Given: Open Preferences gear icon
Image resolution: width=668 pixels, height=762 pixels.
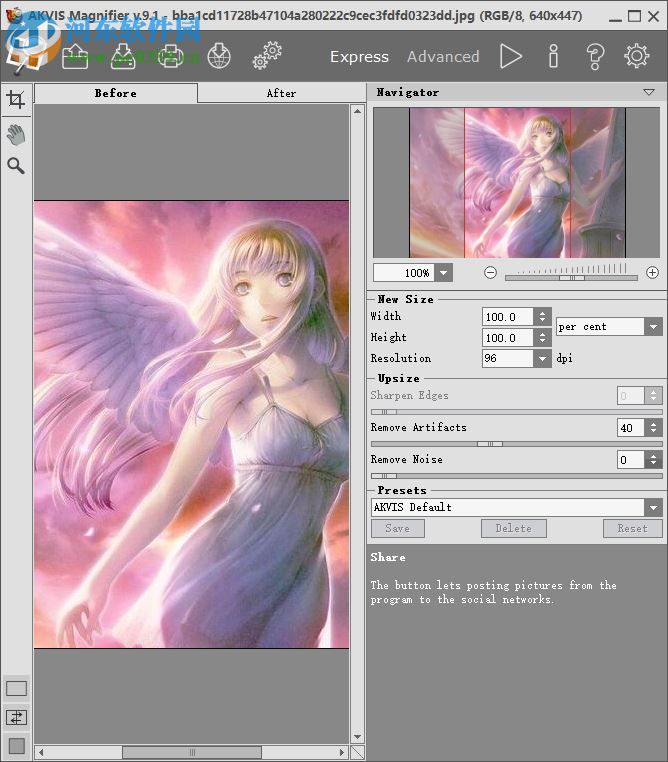Looking at the screenshot, I should click(x=637, y=56).
